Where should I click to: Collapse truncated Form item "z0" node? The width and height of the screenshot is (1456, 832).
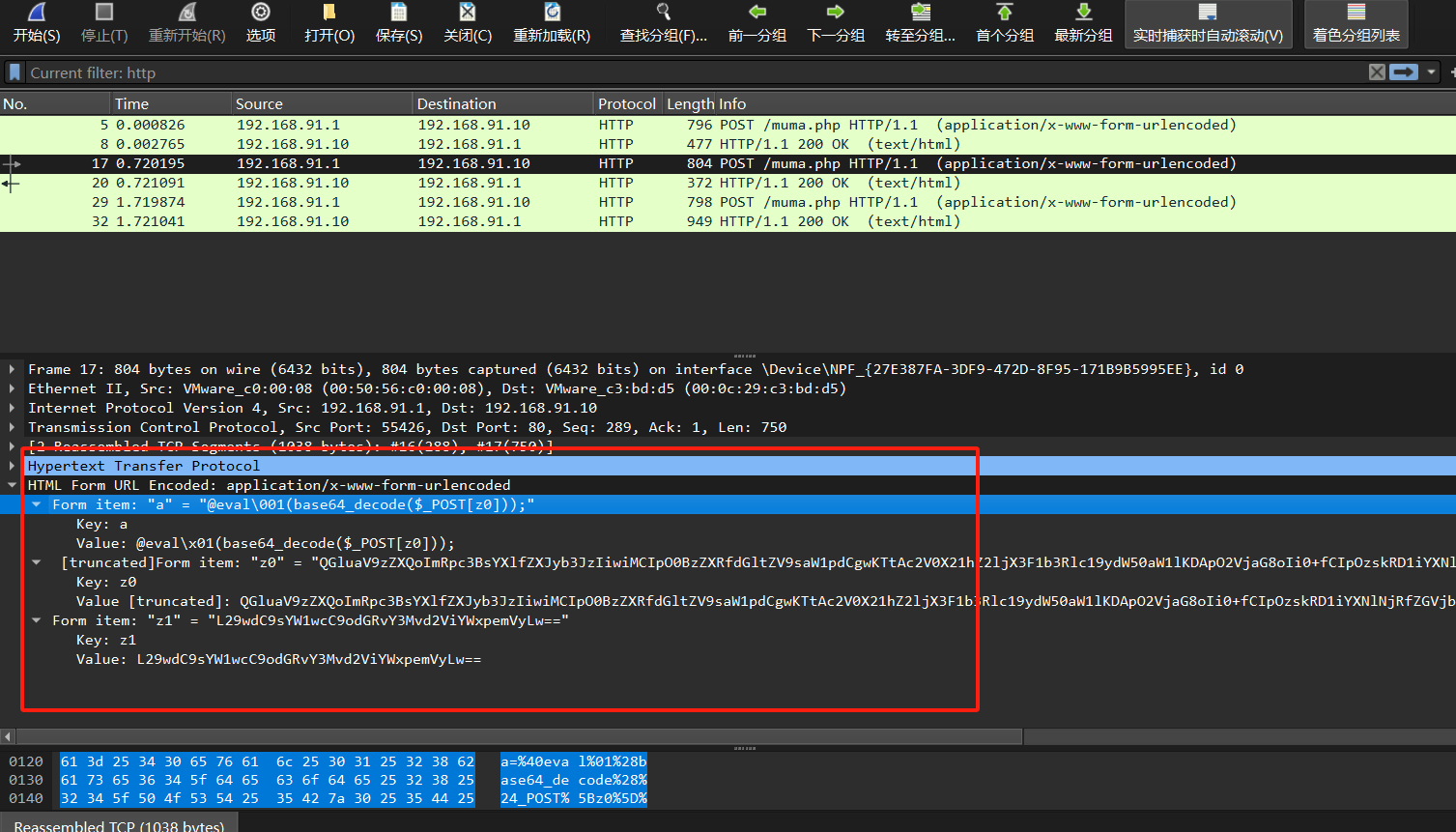click(x=36, y=562)
